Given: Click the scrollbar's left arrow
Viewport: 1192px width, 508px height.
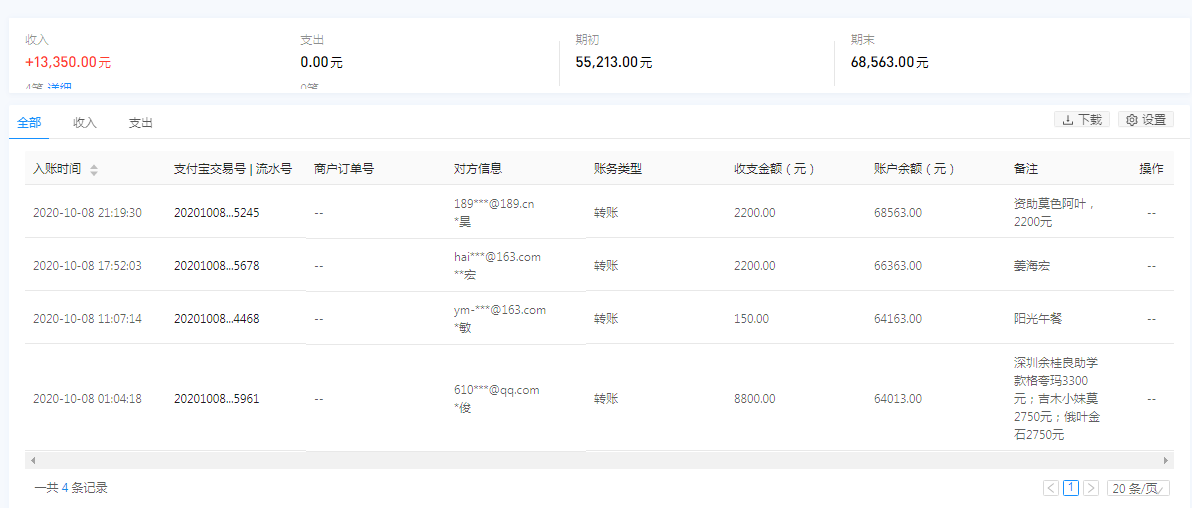Looking at the screenshot, I should coord(31,460).
